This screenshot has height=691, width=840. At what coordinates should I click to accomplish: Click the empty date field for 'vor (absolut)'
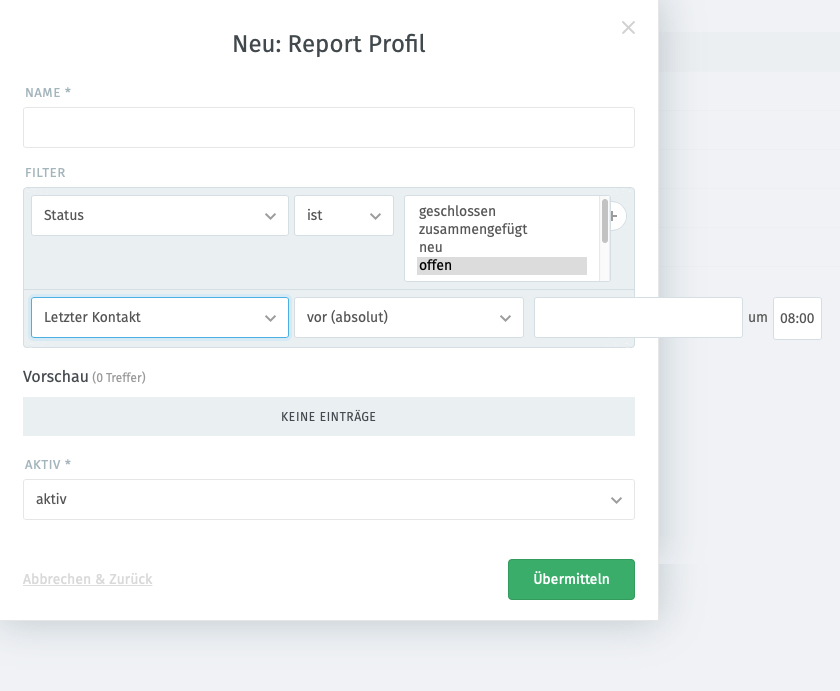637,317
